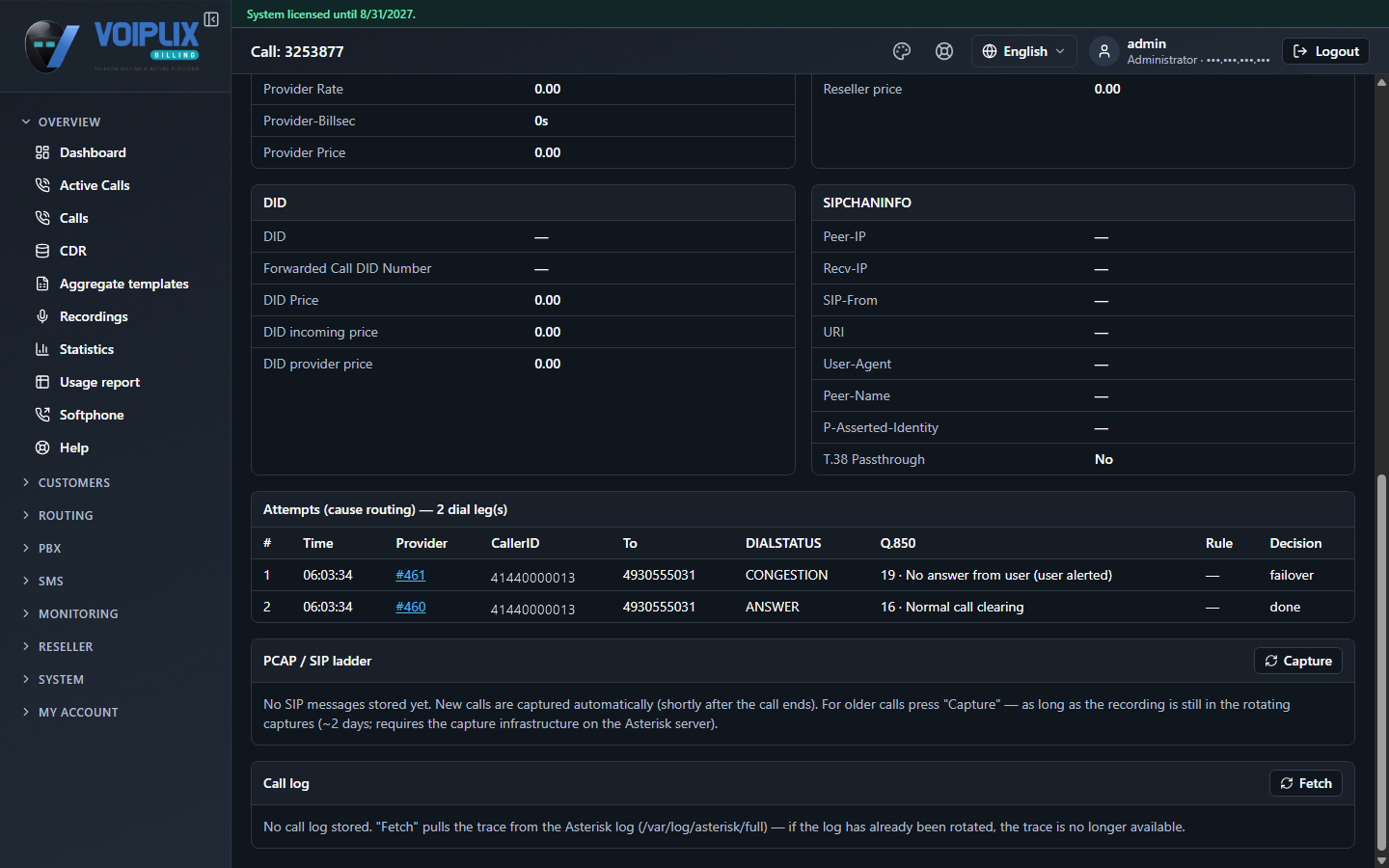Open Help from the sidebar

(x=74, y=448)
